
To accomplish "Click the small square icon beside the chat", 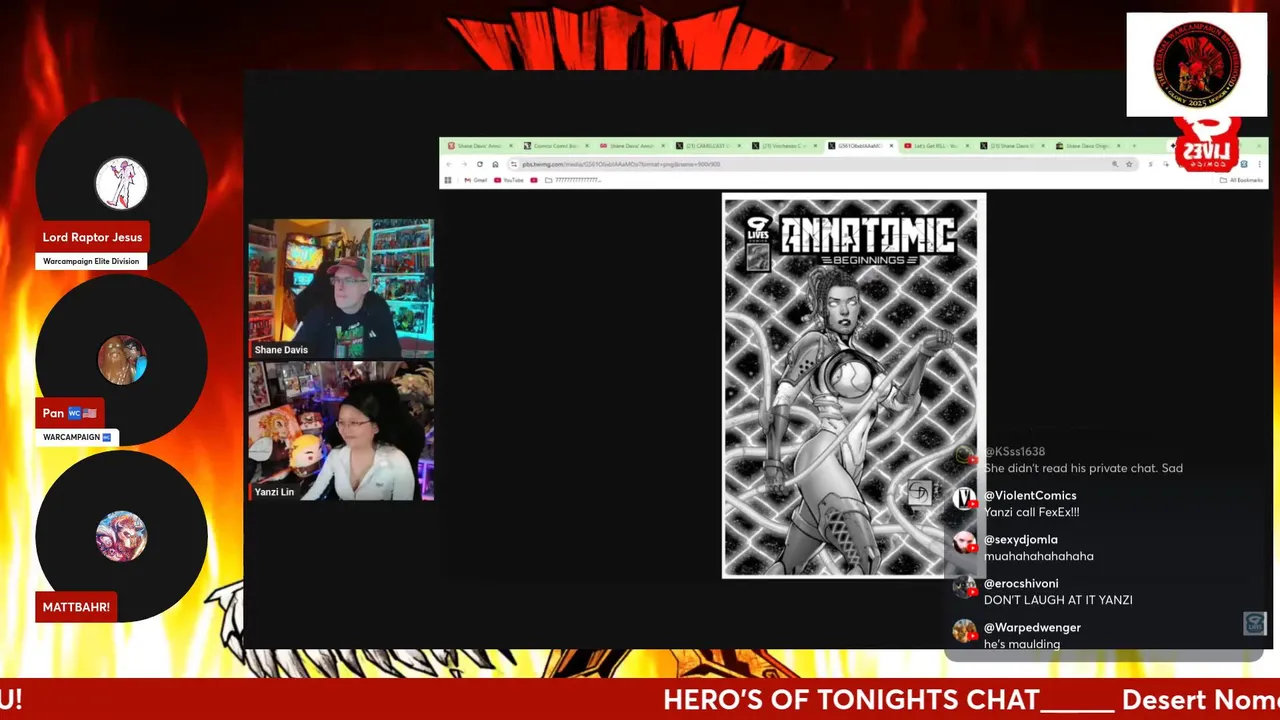I will coord(1254,624).
